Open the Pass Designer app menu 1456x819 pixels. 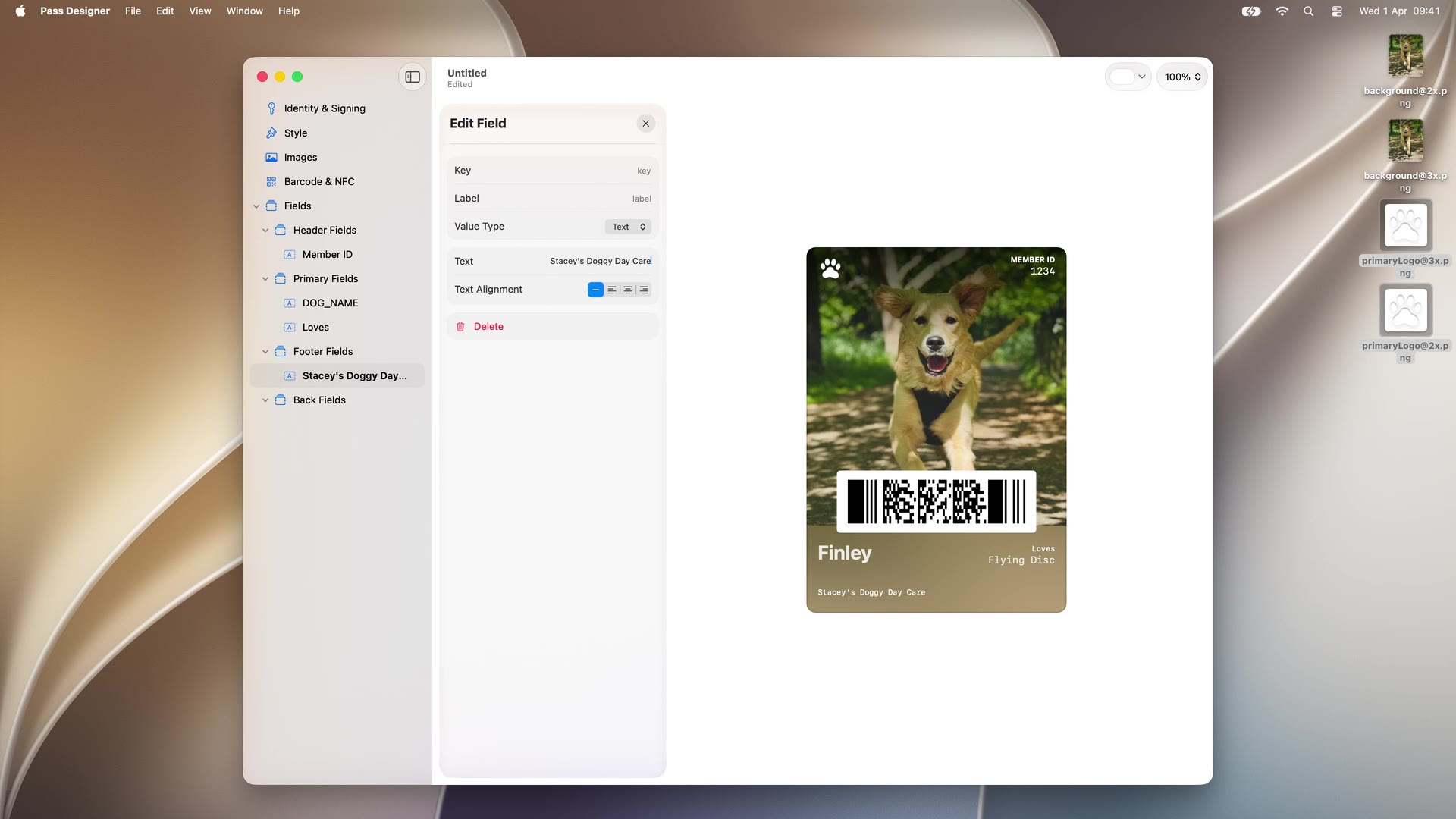[x=75, y=11]
